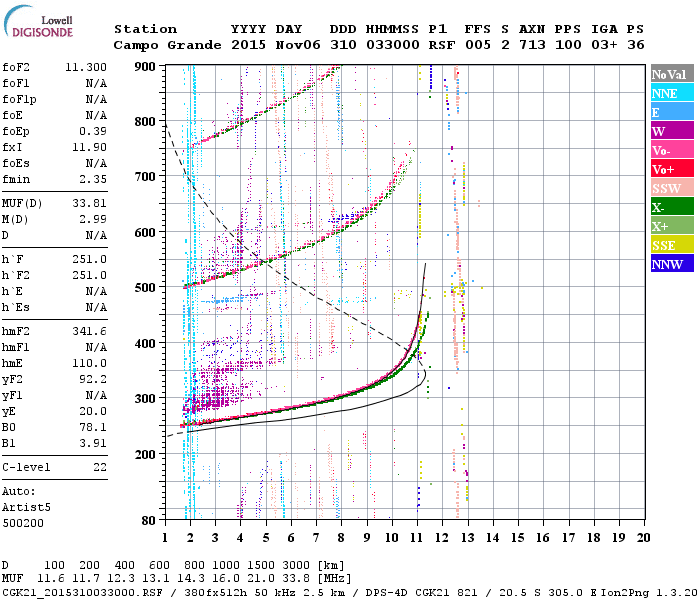The width and height of the screenshot is (700, 600).
Task: Select the X- dark green swatch
Action: (x=672, y=207)
